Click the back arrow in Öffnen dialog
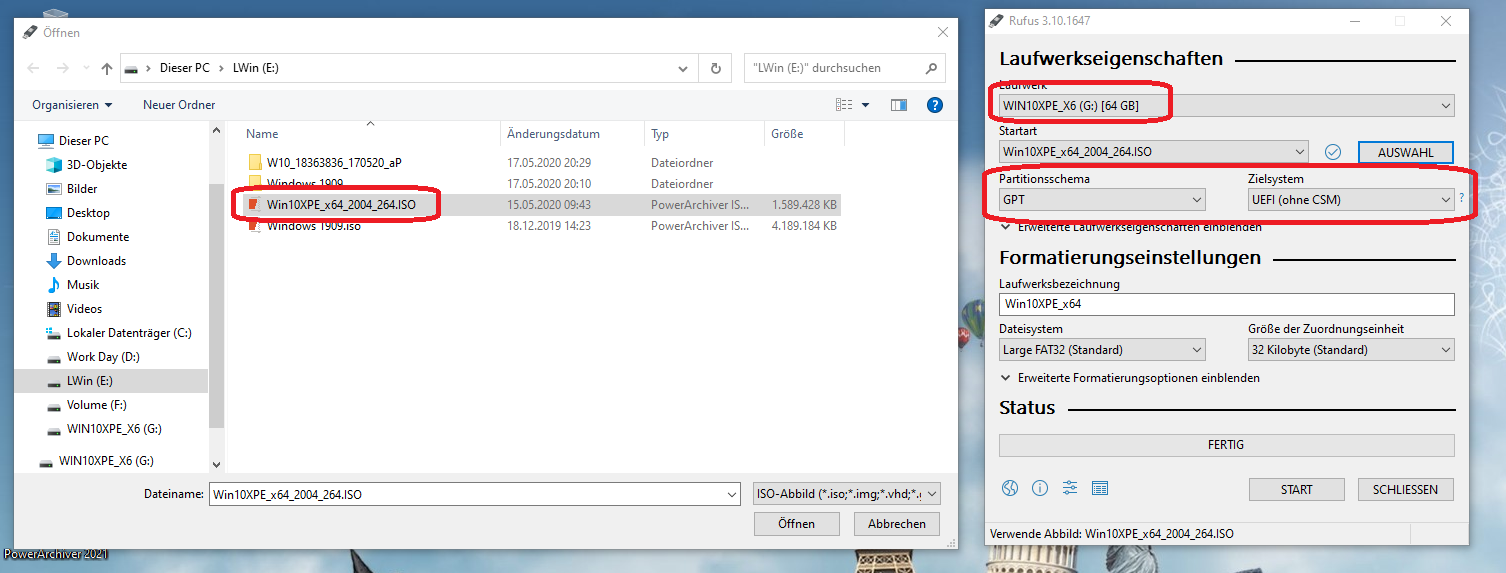Image resolution: width=1506 pixels, height=573 pixels. (x=33, y=68)
